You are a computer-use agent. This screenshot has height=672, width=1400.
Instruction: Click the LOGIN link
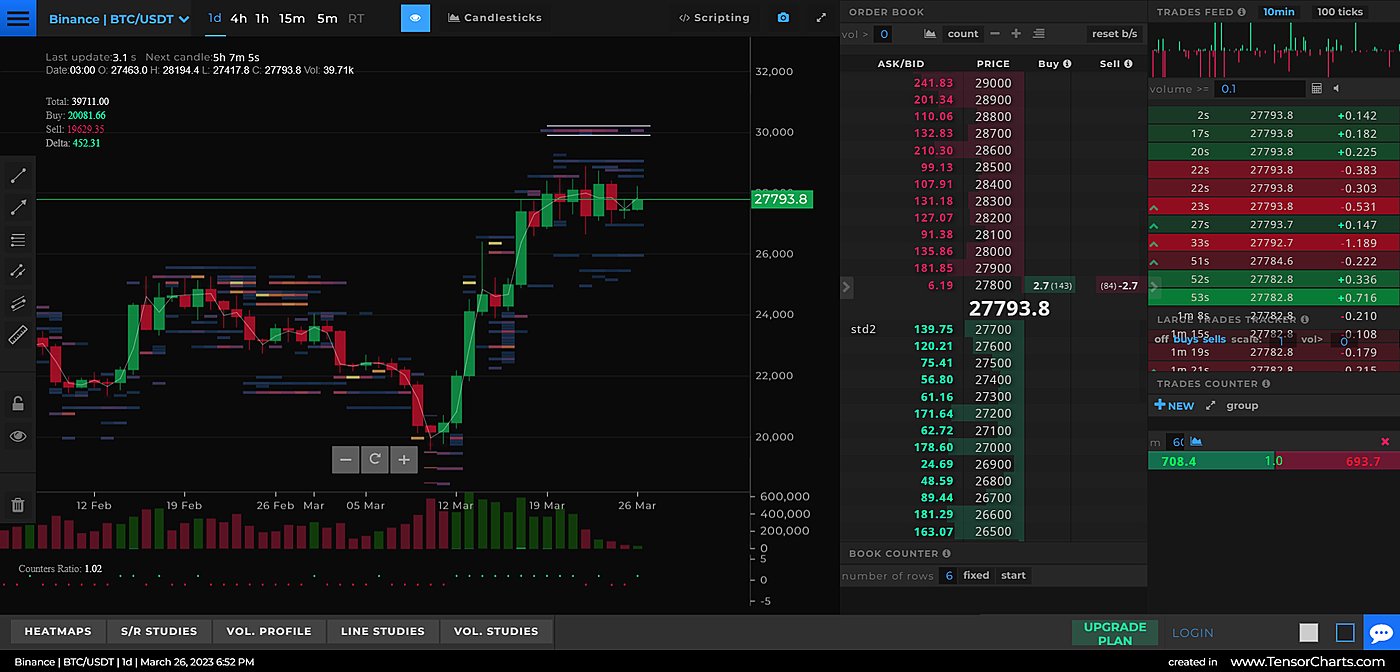tap(1192, 633)
